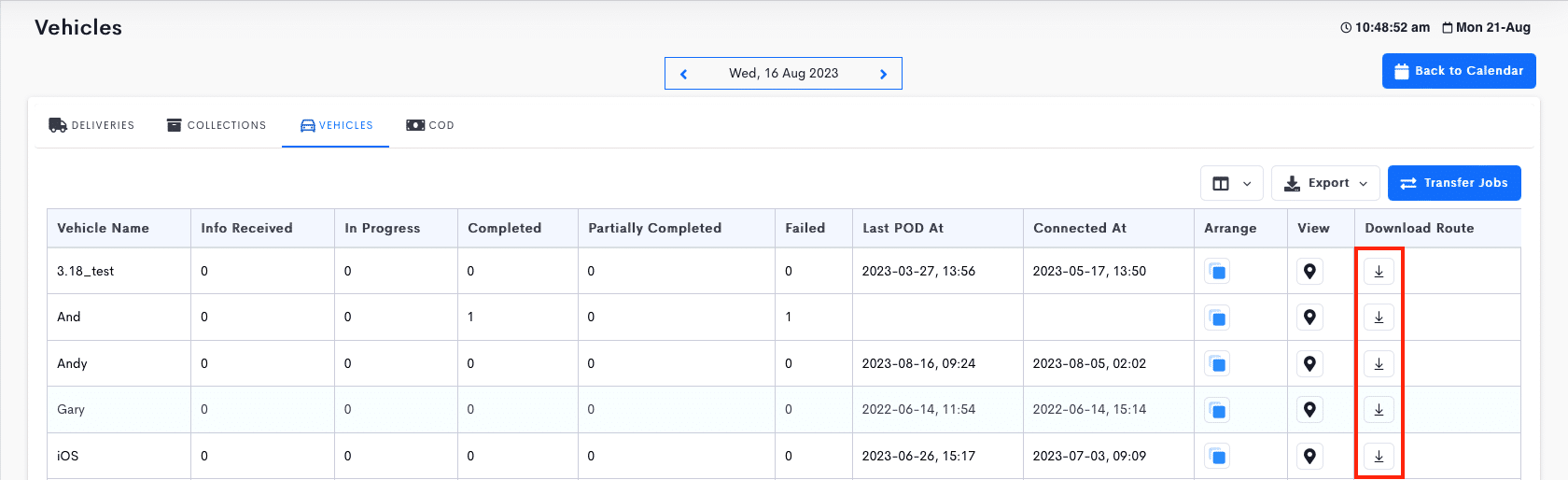1568x480 pixels.
Task: Switch to the Deliveries tab
Action: click(91, 125)
